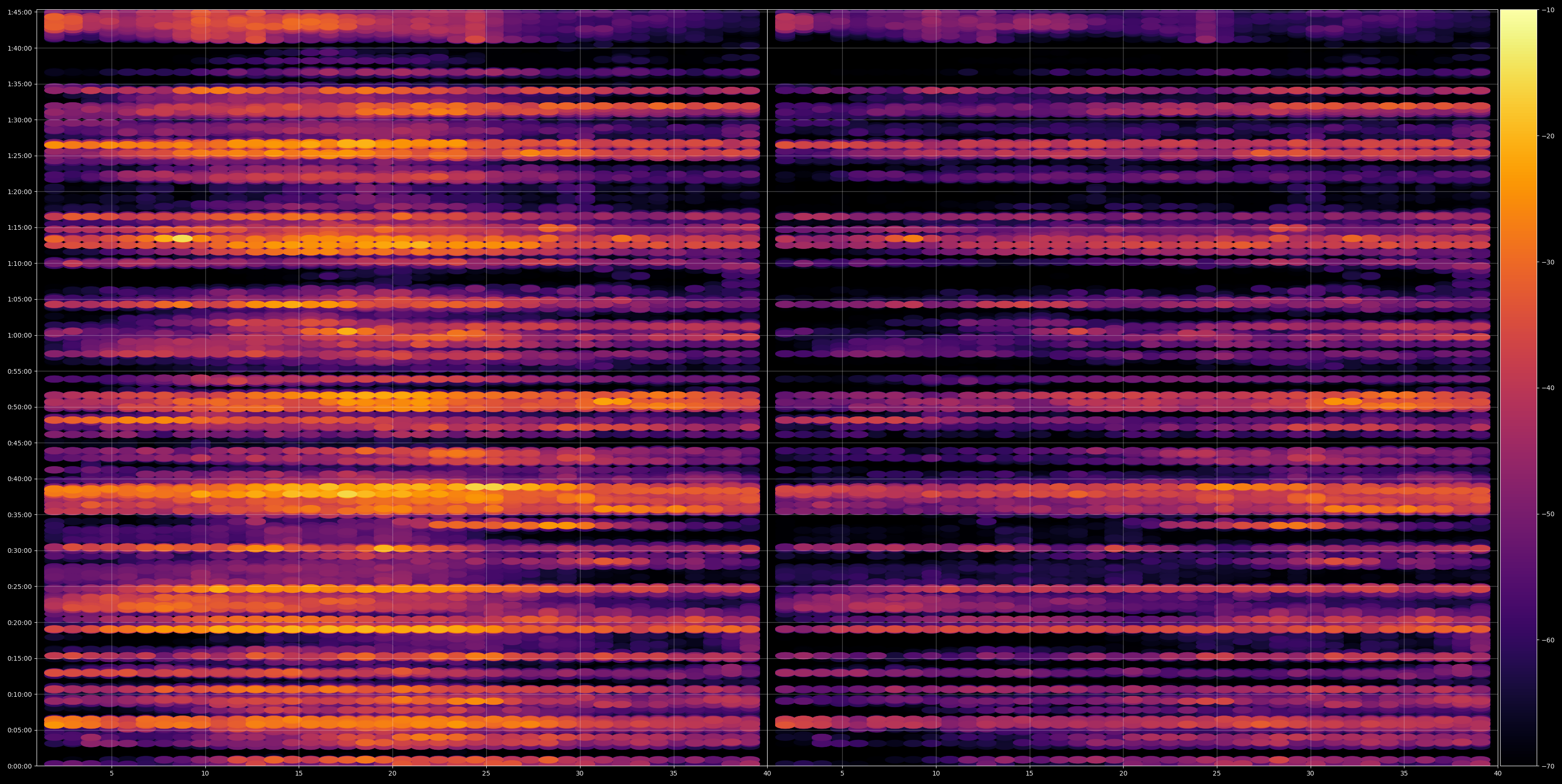Select the 0:15:00 y-axis tick label

click(x=19, y=658)
